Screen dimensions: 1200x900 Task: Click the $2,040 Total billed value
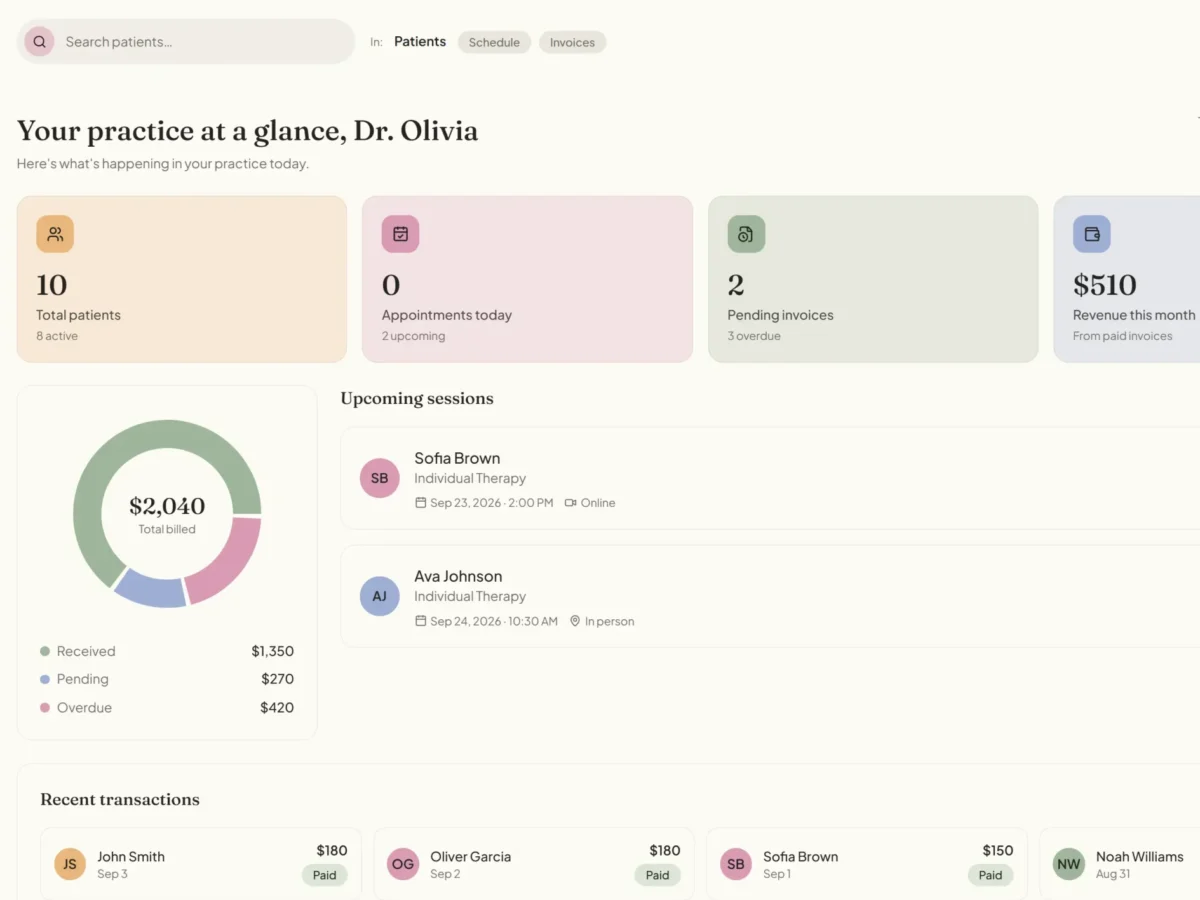167,506
